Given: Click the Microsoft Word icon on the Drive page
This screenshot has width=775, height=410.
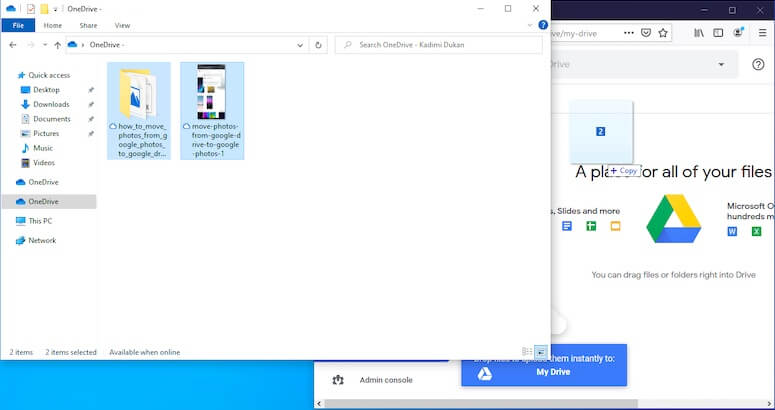Looking at the screenshot, I should coord(732,231).
